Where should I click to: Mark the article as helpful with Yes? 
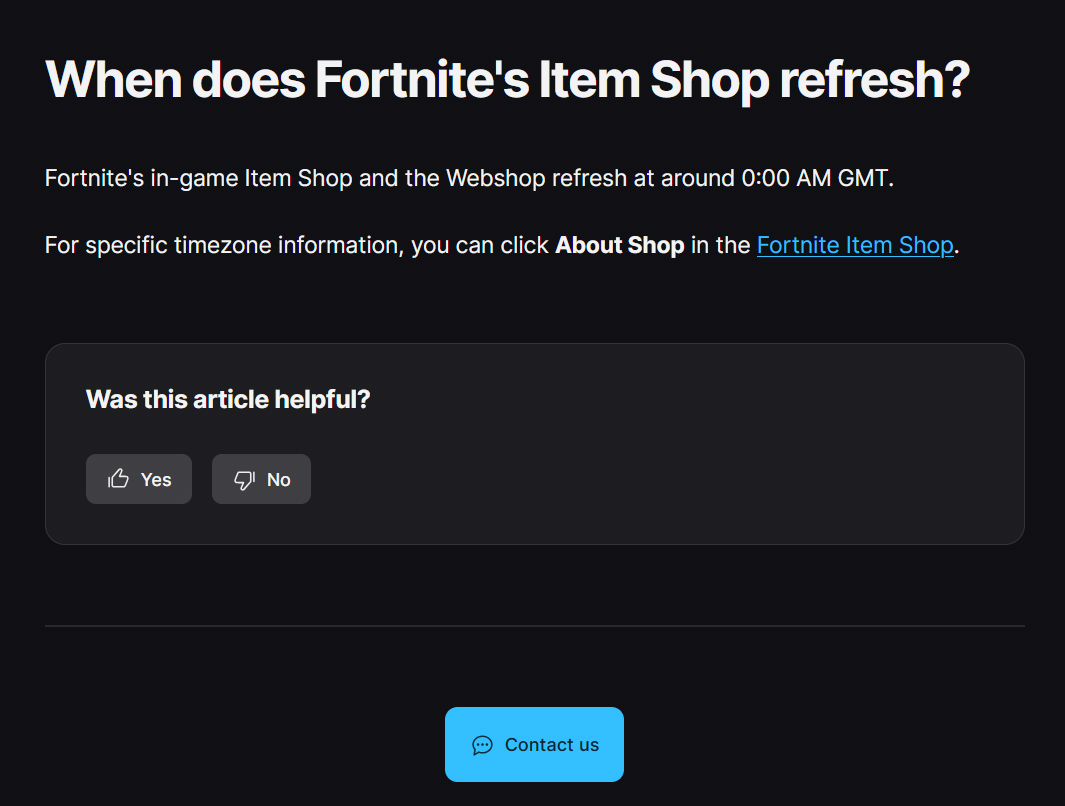coord(139,479)
